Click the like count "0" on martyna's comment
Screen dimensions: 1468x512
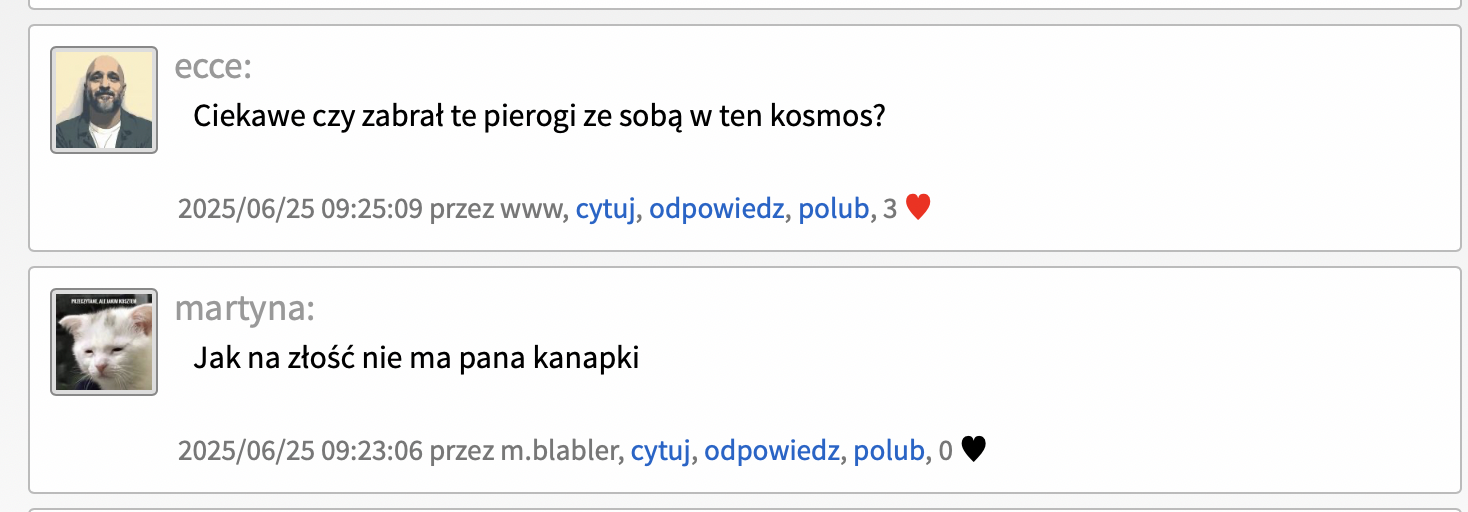945,452
